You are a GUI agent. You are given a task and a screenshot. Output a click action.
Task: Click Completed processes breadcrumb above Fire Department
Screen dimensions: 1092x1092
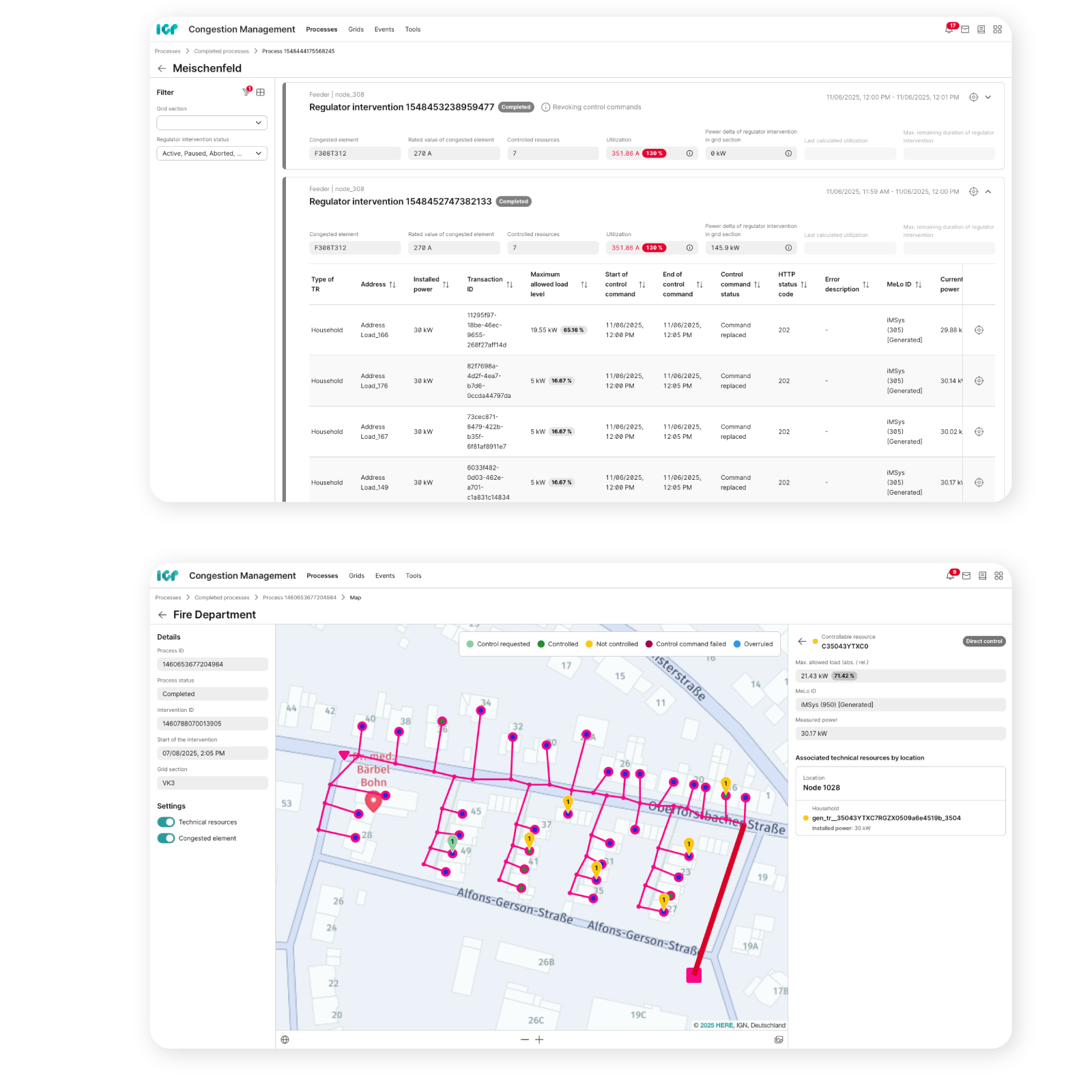click(222, 598)
